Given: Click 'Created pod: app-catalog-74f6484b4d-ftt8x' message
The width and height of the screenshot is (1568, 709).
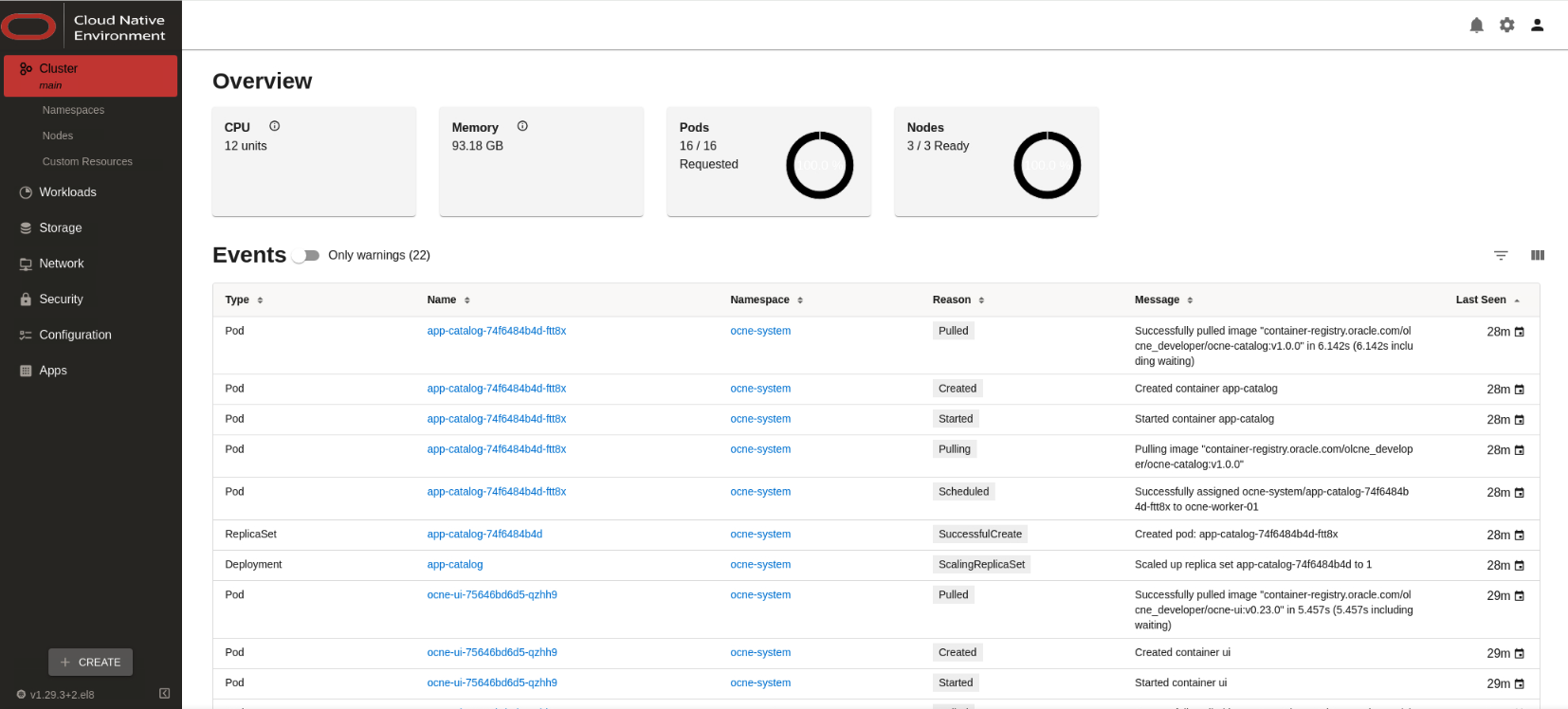Looking at the screenshot, I should coord(1236,534).
